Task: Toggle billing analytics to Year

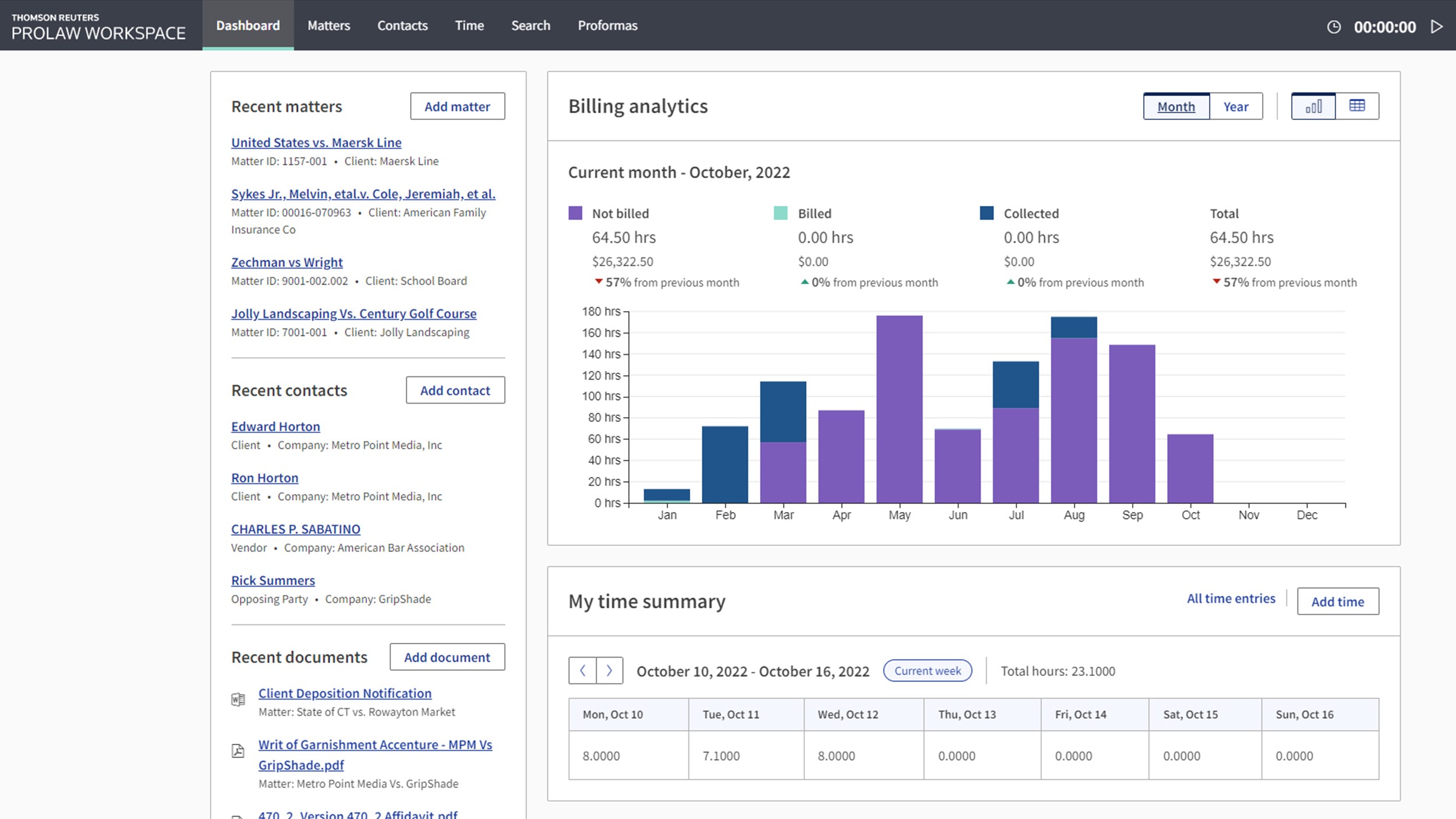Action: coord(1235,107)
